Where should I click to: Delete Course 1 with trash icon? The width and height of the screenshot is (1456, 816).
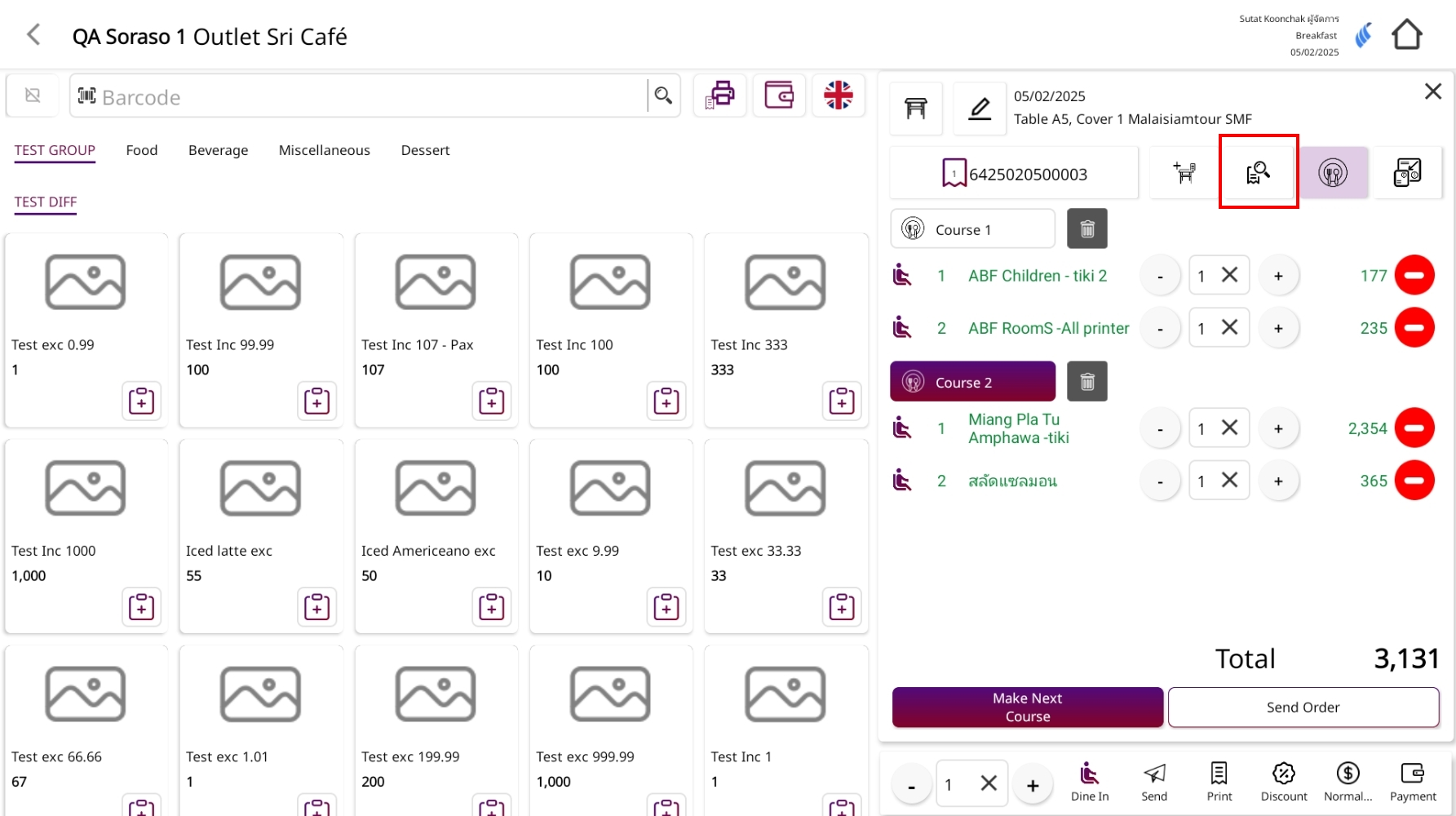[x=1086, y=229]
